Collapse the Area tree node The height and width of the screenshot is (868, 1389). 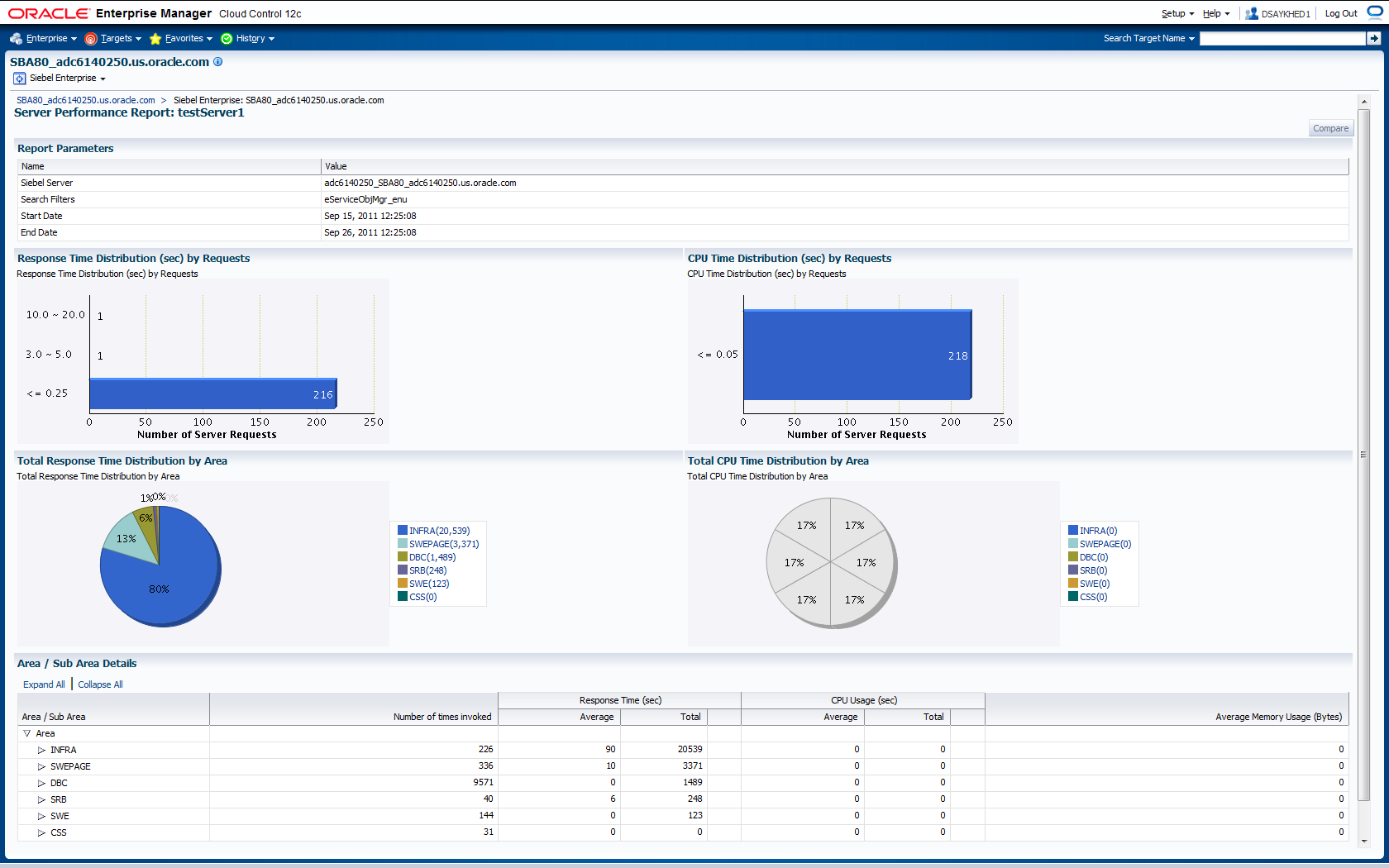pos(27,733)
